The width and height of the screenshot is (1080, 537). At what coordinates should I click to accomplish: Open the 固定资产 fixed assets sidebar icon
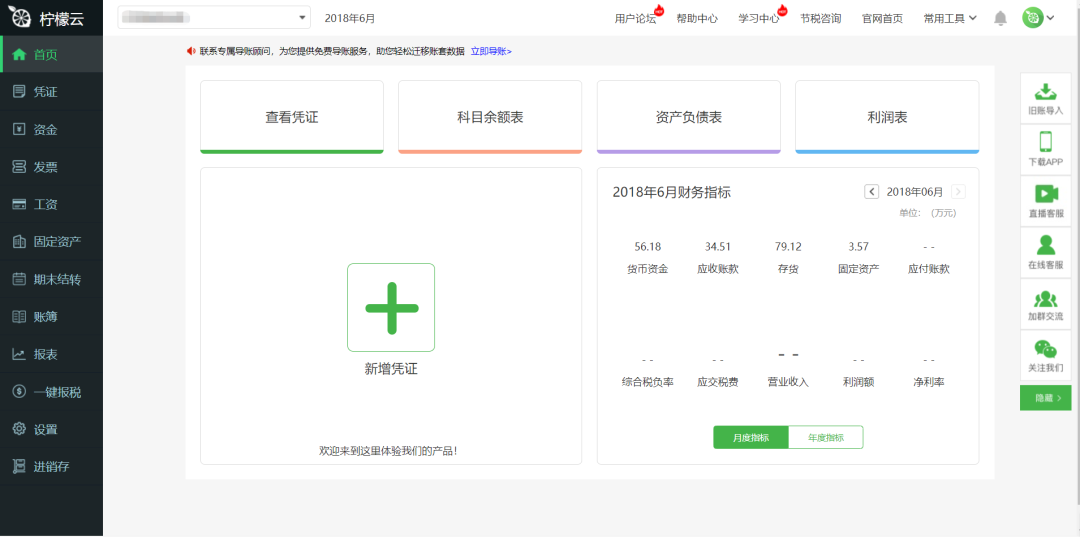pos(19,242)
